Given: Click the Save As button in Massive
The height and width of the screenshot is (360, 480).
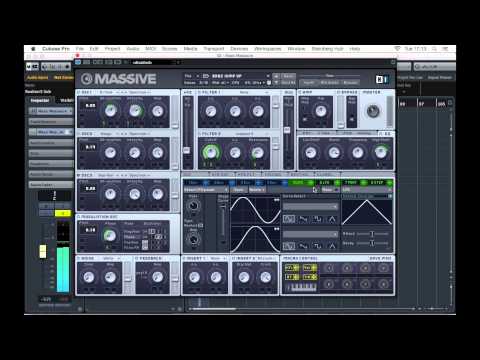Looking at the screenshot, I should [x=289, y=82].
